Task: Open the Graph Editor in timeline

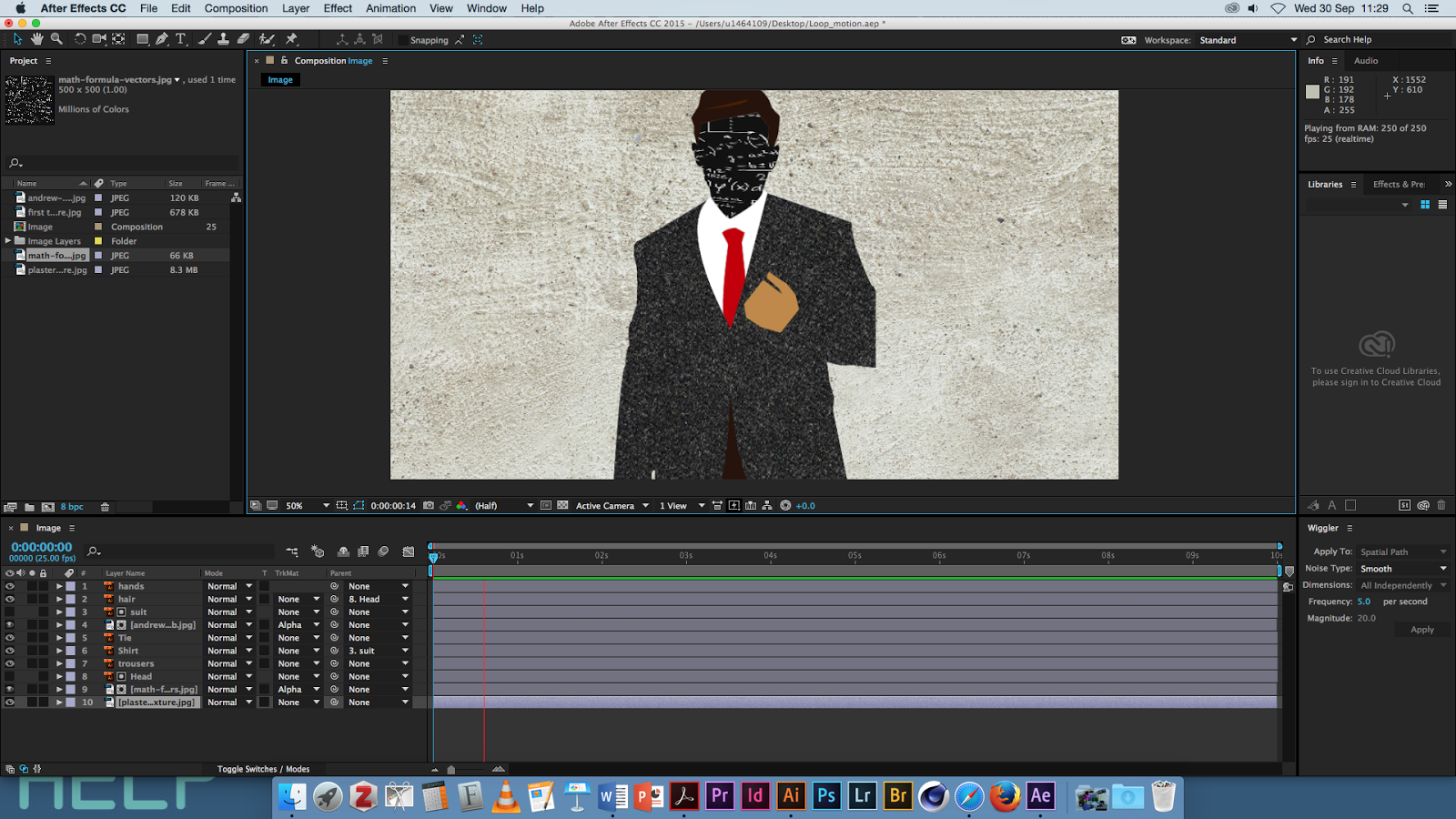Action: pyautogui.click(x=409, y=551)
